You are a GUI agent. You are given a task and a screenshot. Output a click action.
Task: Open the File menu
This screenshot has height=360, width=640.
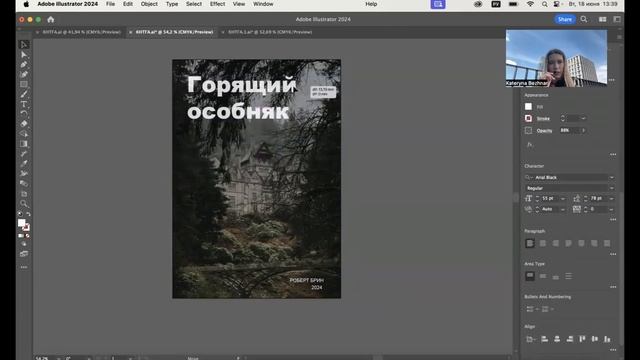[110, 4]
